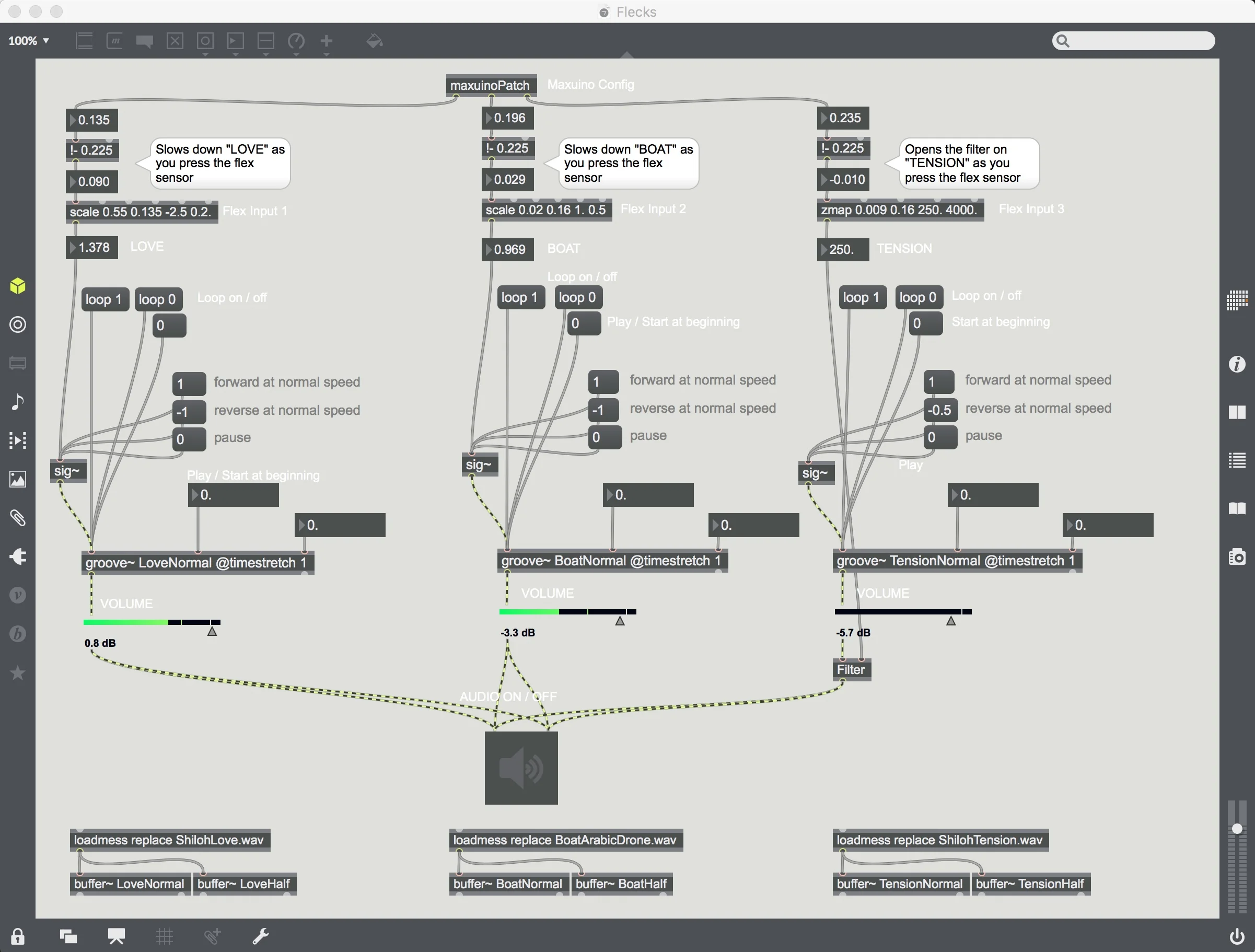Toggle audio on with the speaker ezdac button

521,768
